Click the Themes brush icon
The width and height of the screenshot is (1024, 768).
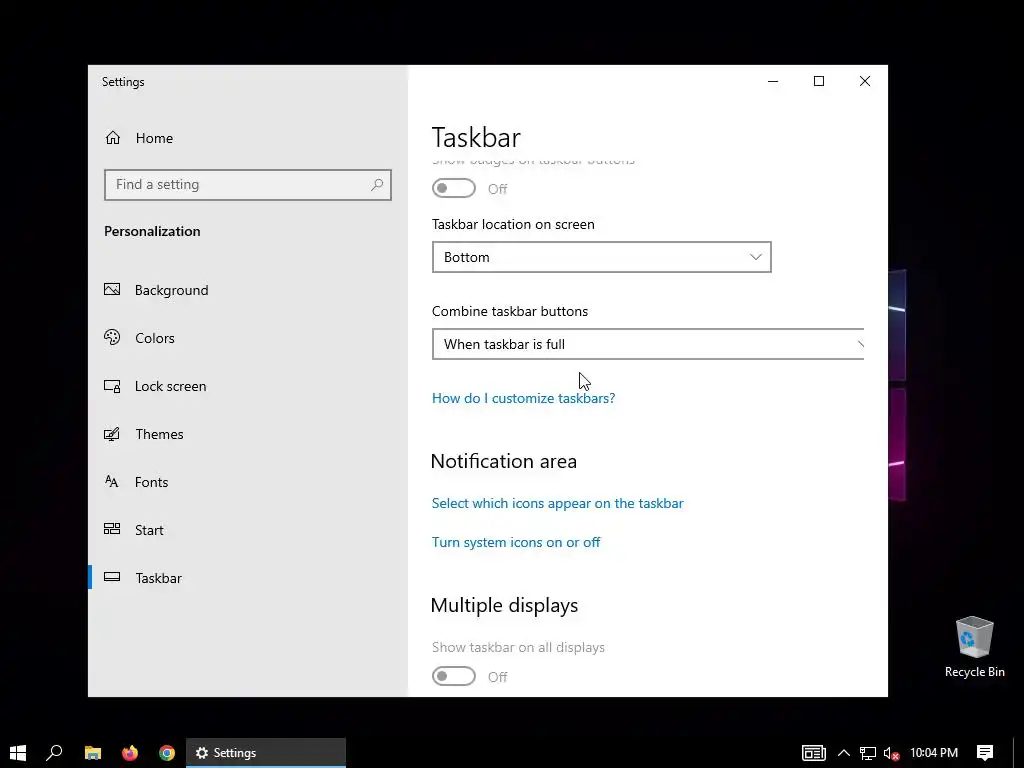click(112, 434)
